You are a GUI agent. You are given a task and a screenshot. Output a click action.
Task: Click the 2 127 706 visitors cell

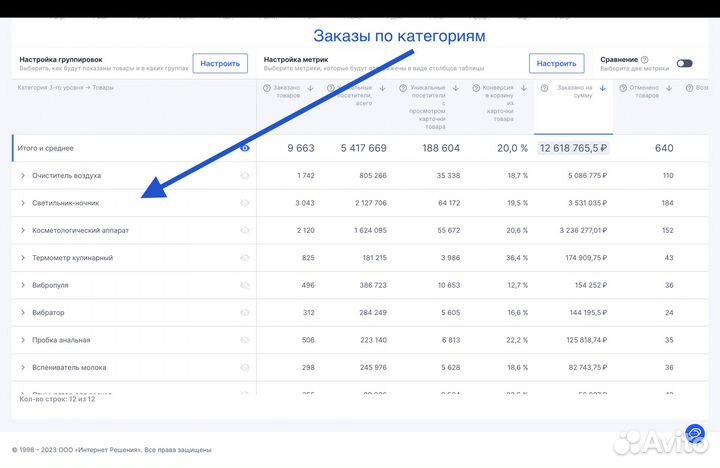pyautogui.click(x=371, y=203)
